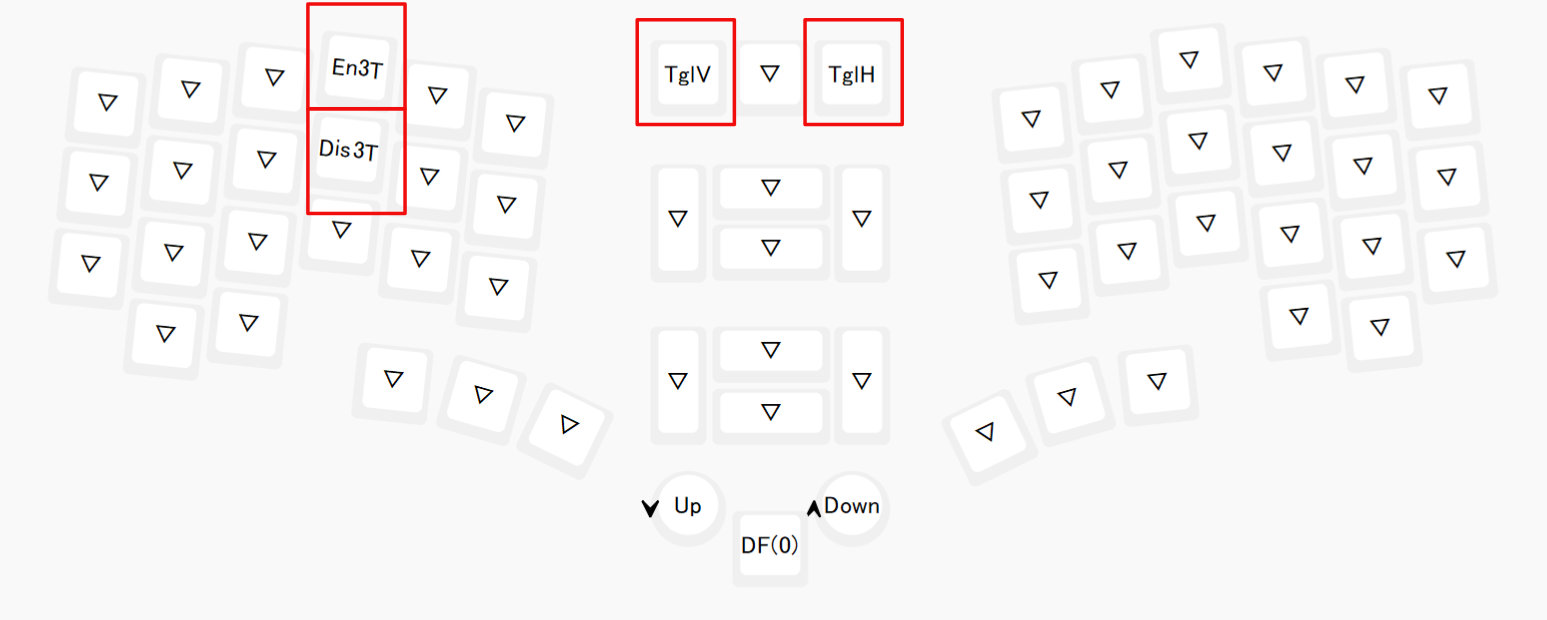Select tall vertical key below TglV
Viewport: 1547px width, 620px height.
point(678,218)
